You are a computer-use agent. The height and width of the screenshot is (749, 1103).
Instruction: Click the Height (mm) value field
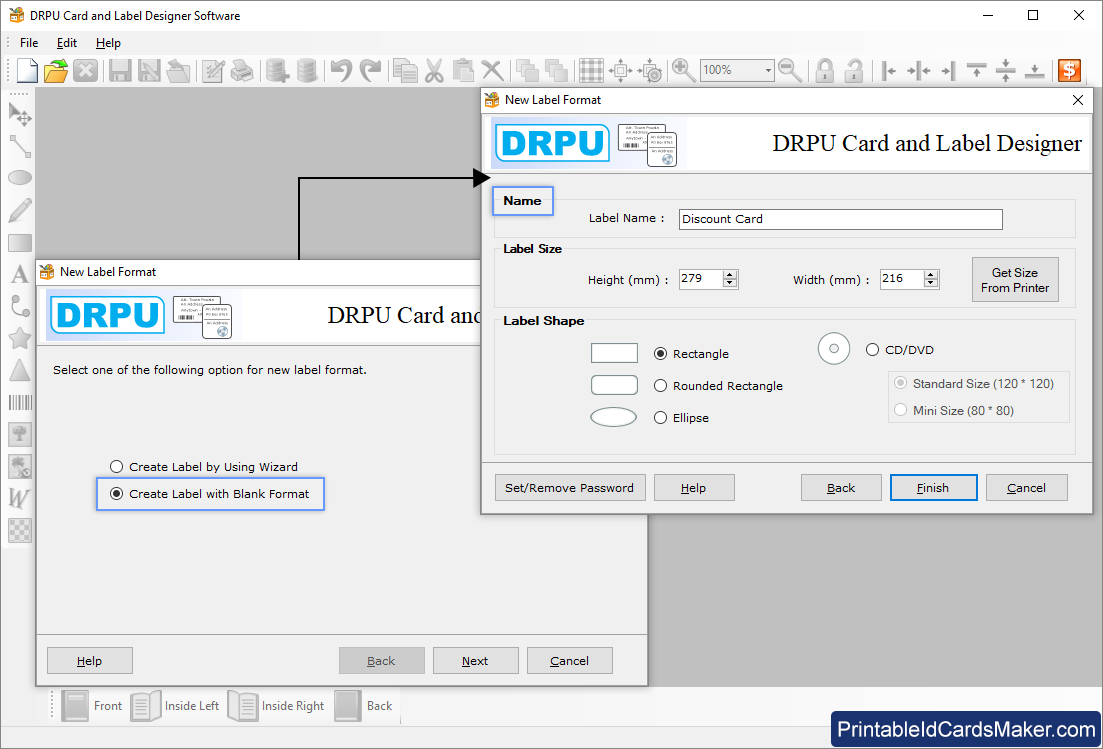click(701, 279)
